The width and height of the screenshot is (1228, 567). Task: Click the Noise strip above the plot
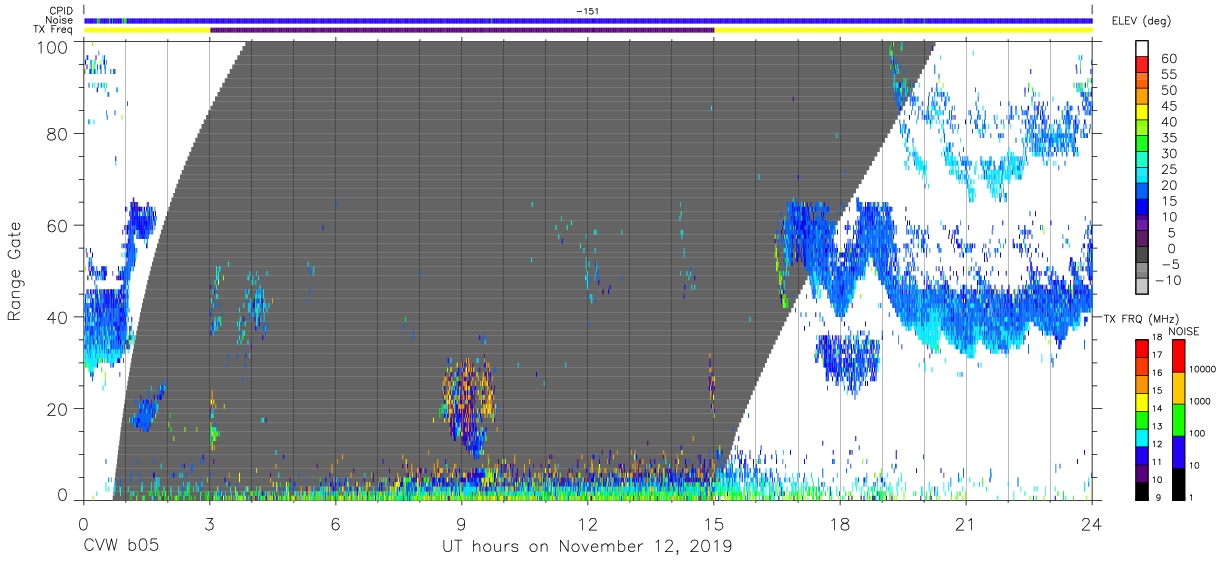[588, 20]
